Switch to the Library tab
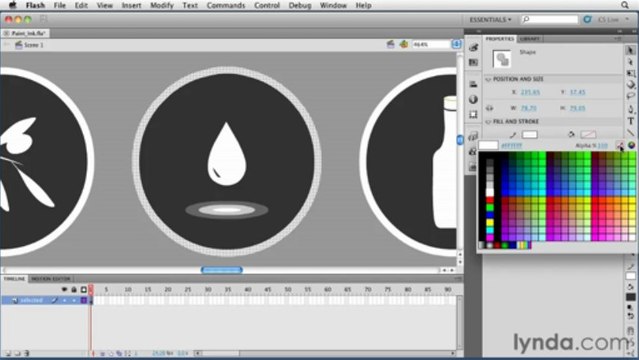 click(530, 39)
